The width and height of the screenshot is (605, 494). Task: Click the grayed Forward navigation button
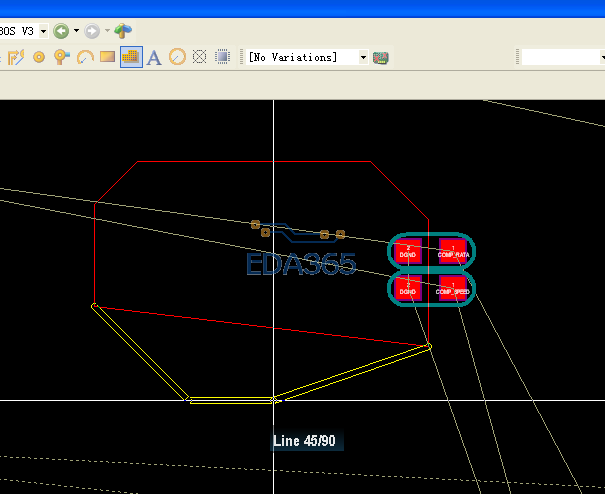pyautogui.click(x=92, y=31)
